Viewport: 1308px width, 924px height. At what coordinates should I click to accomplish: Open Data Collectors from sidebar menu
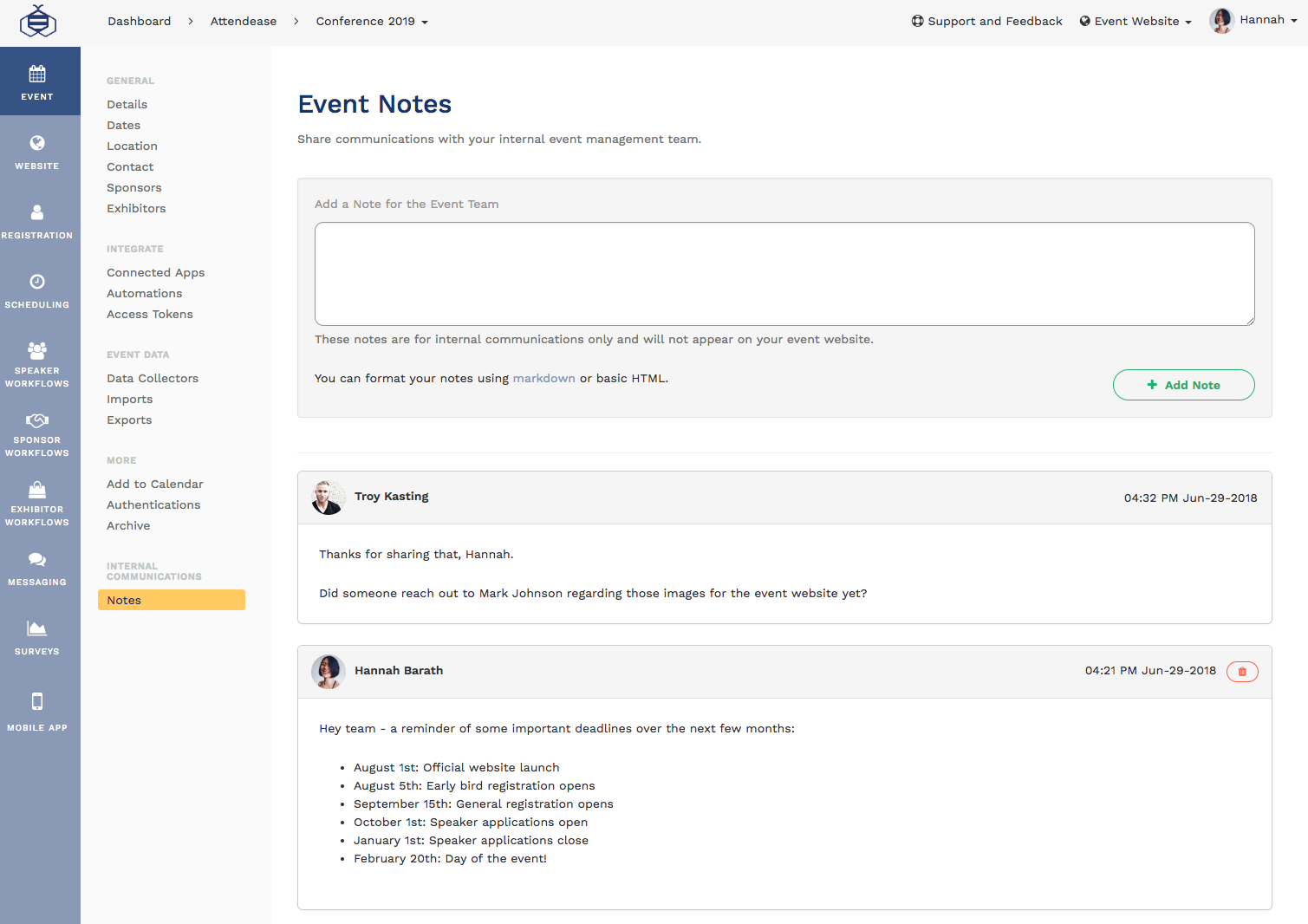tap(153, 379)
